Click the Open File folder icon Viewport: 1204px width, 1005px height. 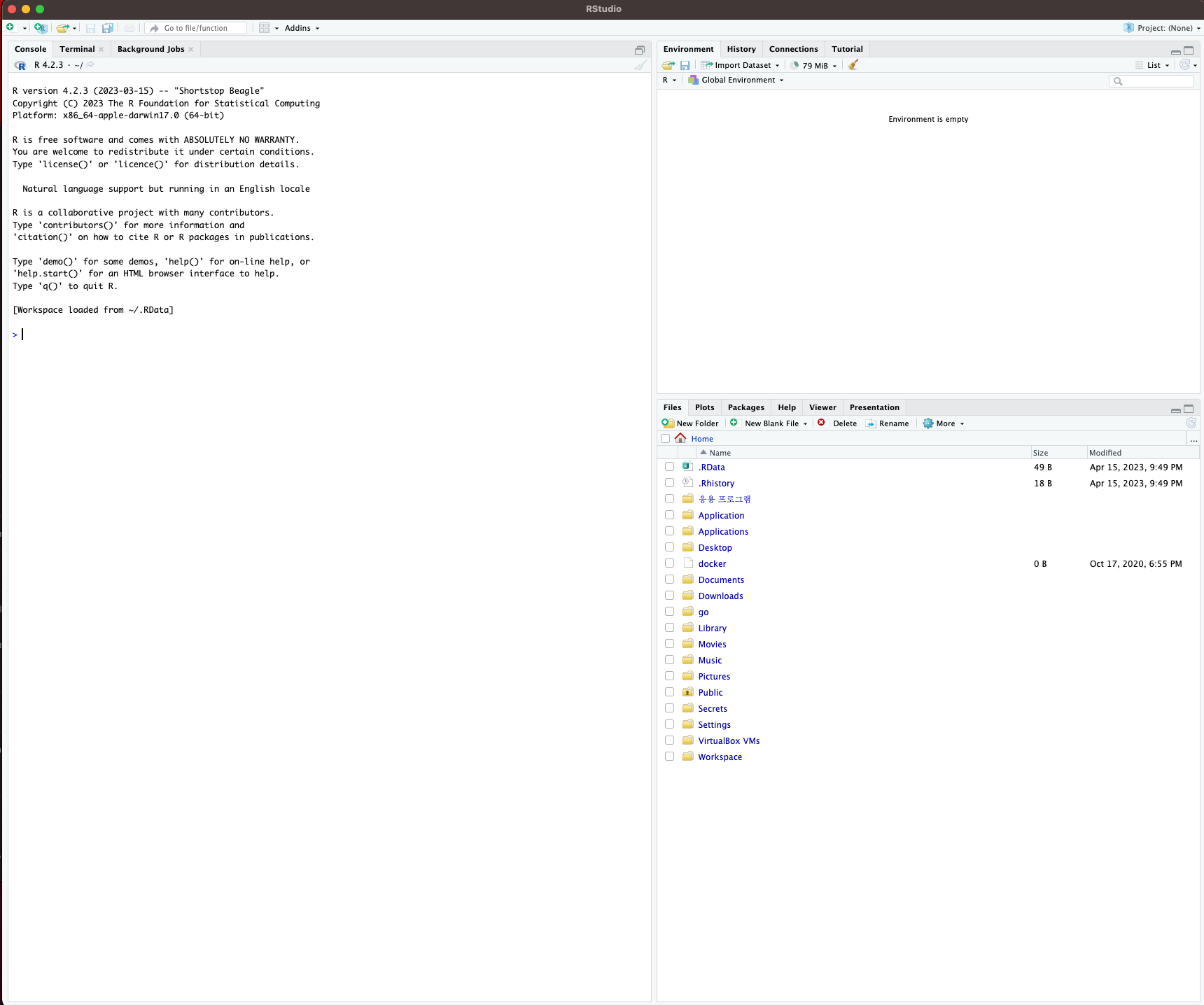(x=62, y=28)
